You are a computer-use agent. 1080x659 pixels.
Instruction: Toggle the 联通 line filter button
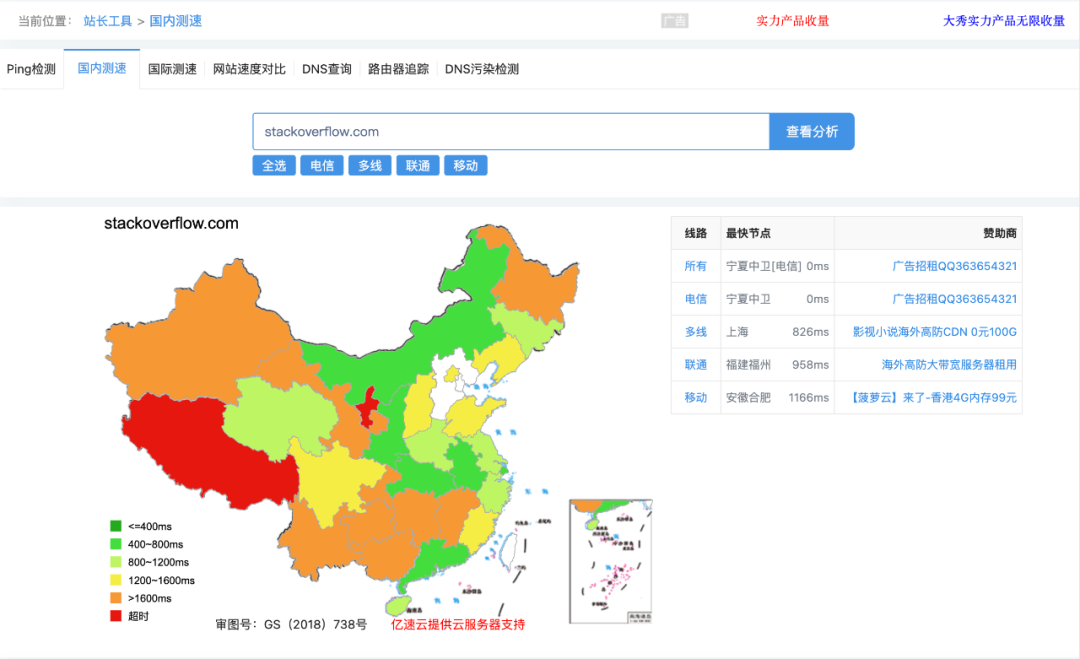point(417,165)
